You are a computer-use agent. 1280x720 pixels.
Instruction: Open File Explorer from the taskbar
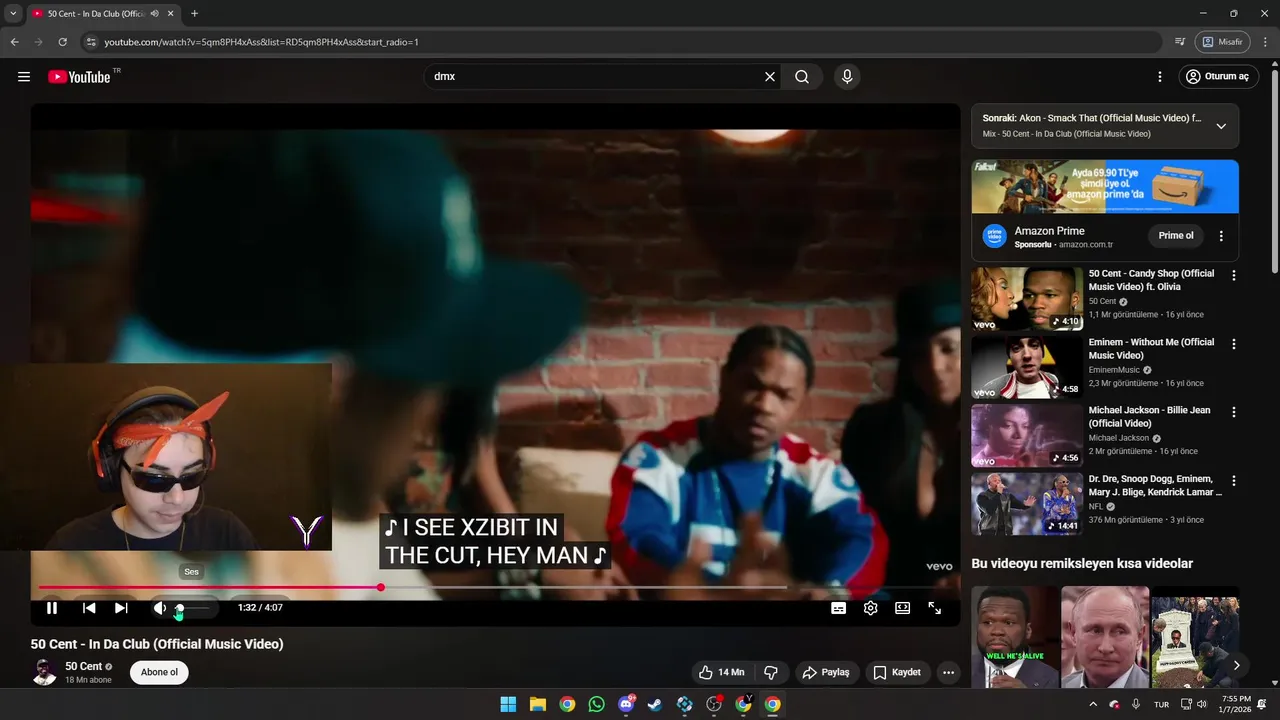(537, 704)
